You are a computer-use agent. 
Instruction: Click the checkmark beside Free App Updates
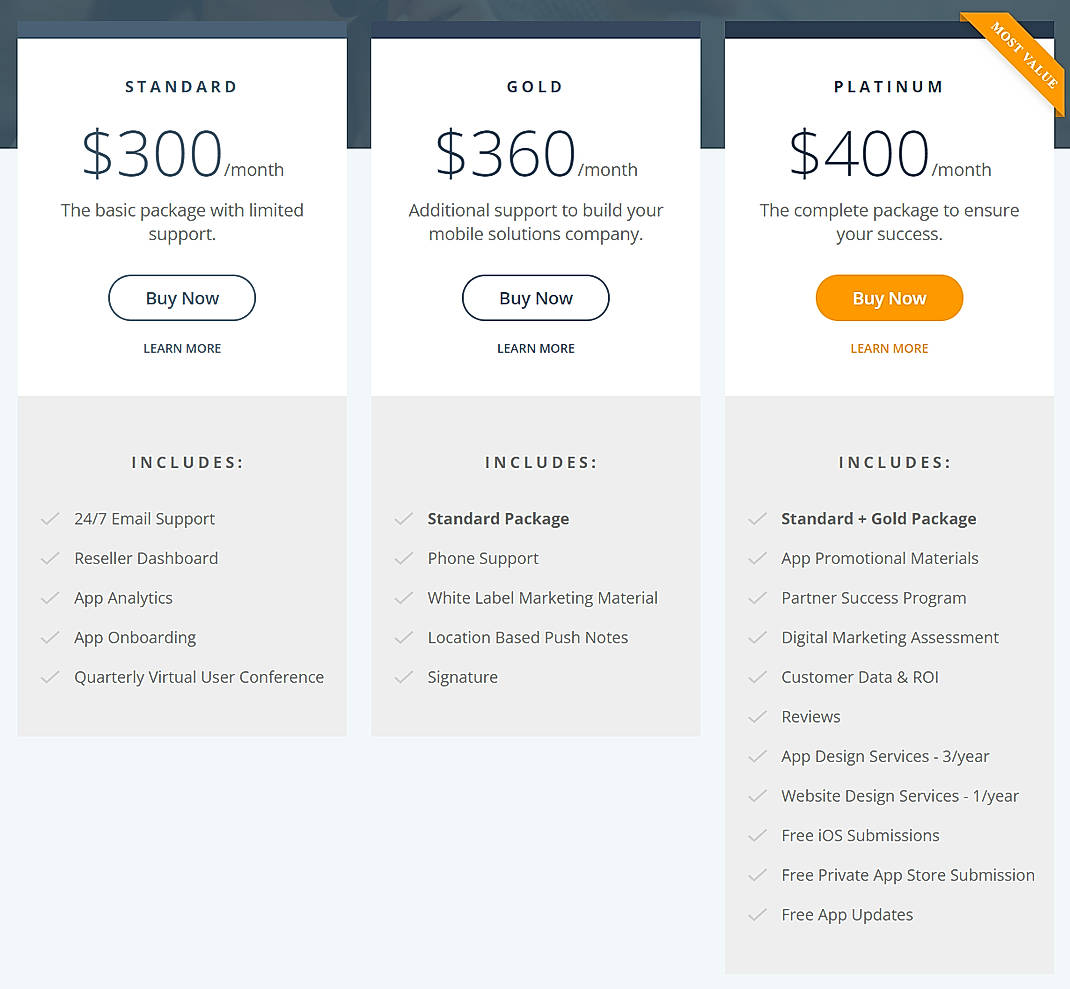[758, 914]
